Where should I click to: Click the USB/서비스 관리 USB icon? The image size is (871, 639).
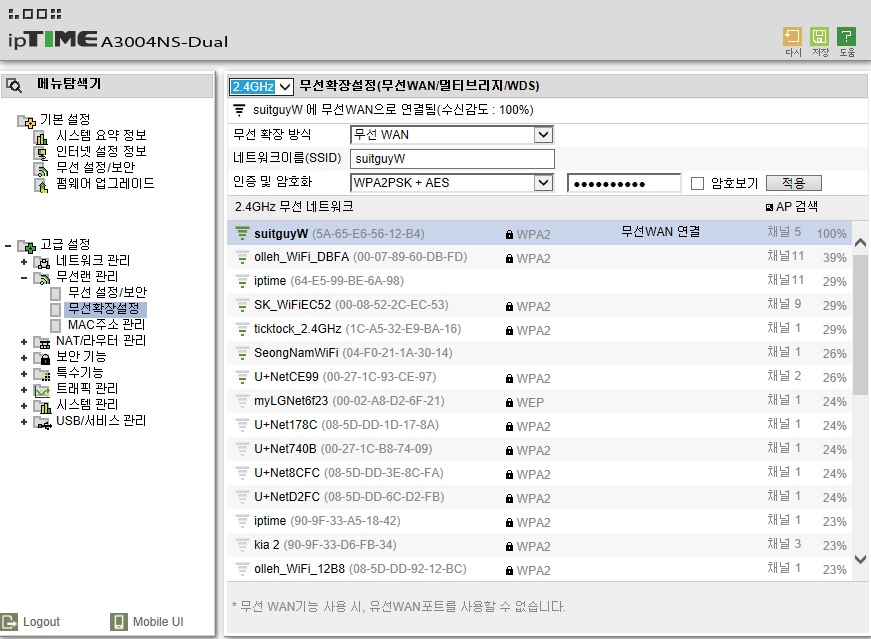[42, 422]
